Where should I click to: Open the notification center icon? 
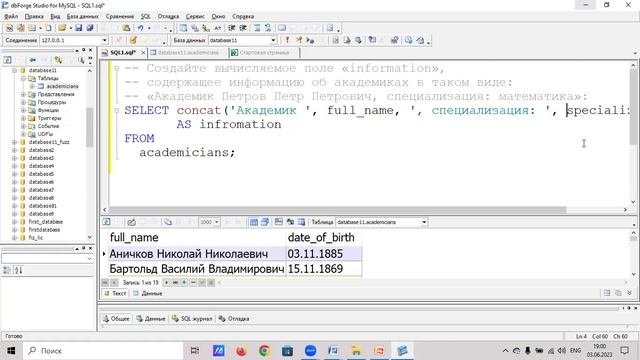click(x=624, y=351)
